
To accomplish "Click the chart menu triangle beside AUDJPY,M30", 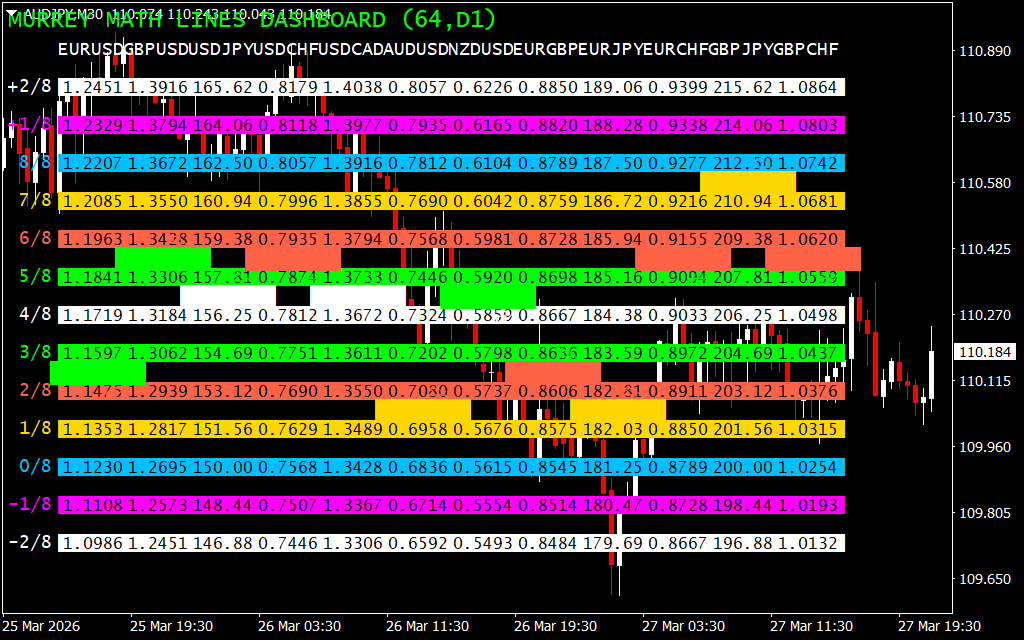I will click(12, 14).
